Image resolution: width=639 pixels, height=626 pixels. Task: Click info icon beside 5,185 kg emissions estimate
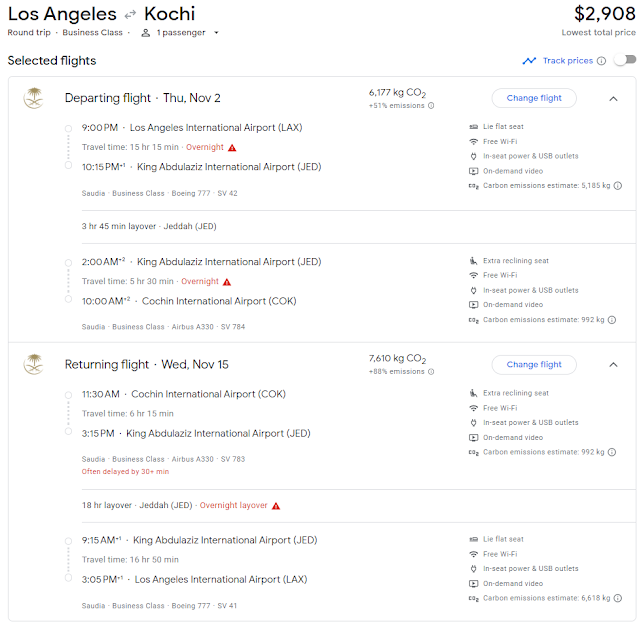(617, 185)
